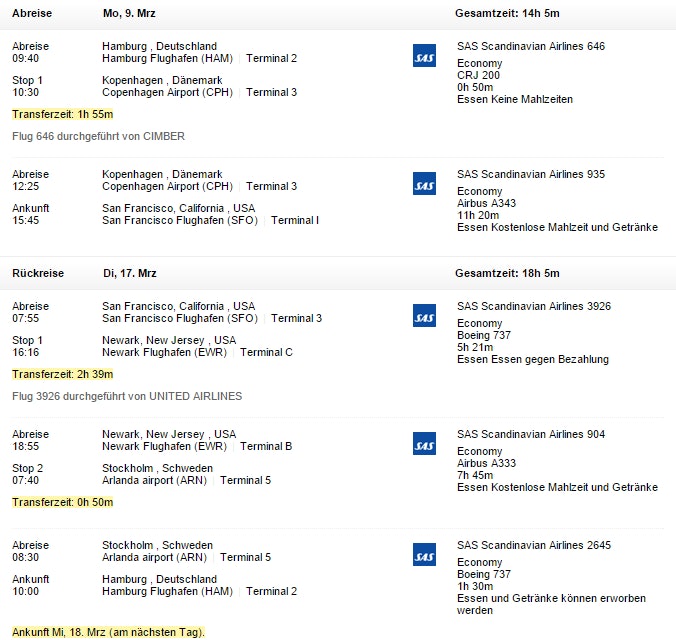
Task: Select the 'Ankunft Mi, 18. Mrz' arrival notice
Action: coord(108,632)
